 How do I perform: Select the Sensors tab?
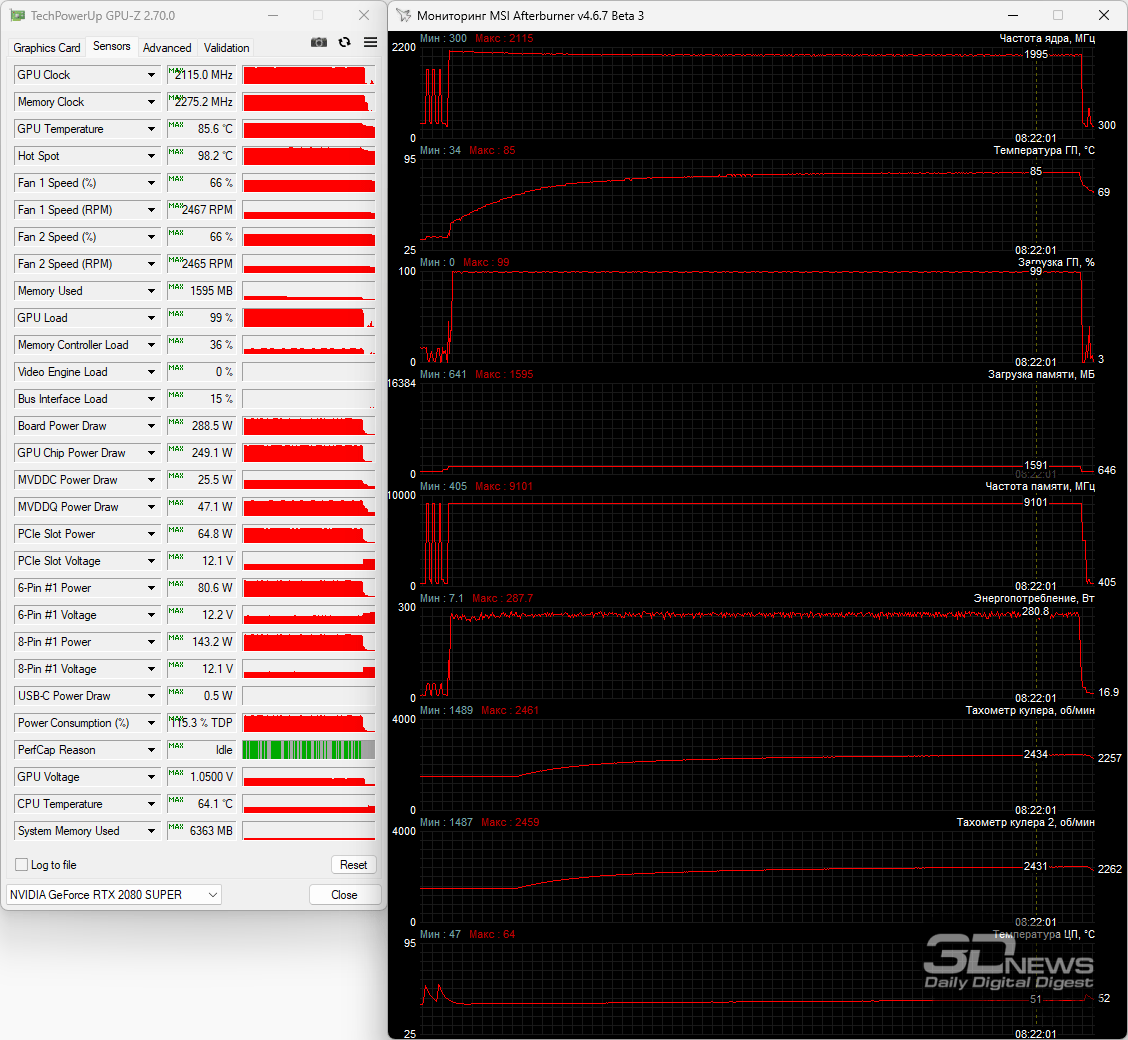[x=112, y=46]
